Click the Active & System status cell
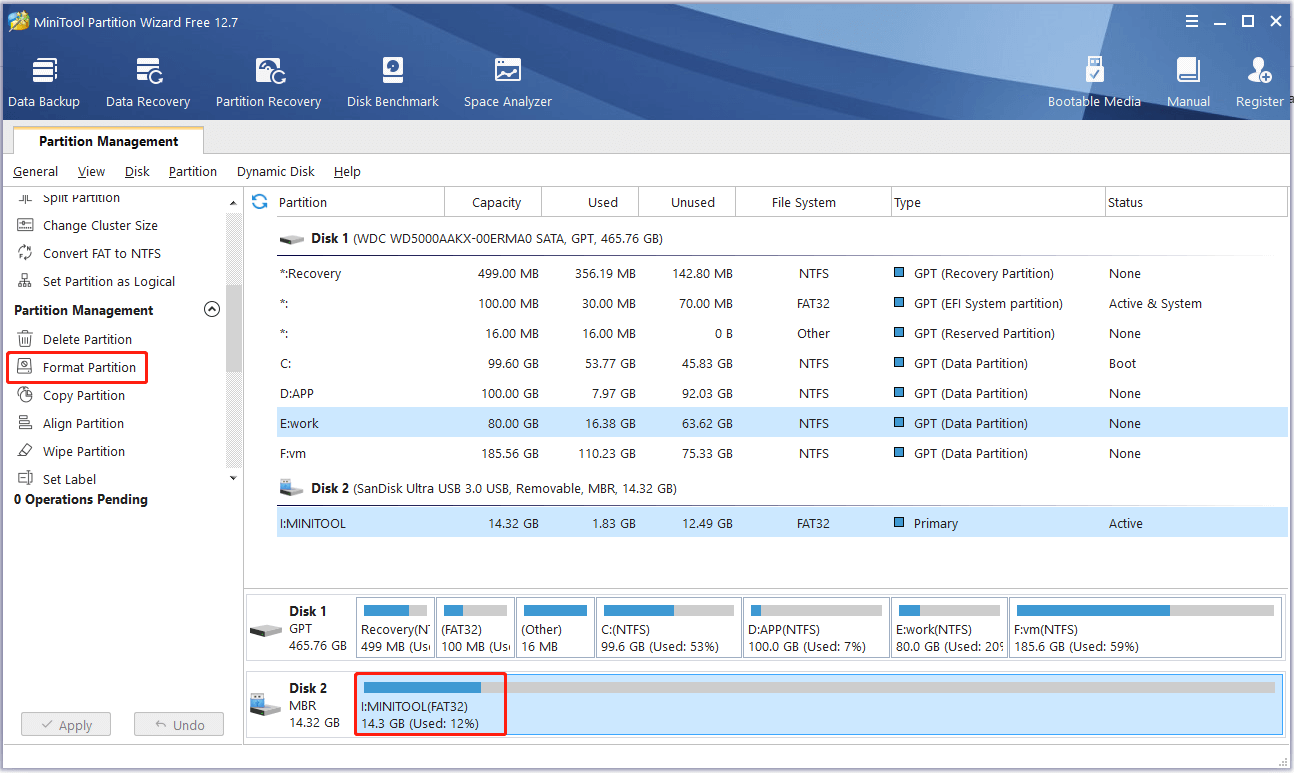This screenshot has height=773, width=1294. coord(1155,304)
